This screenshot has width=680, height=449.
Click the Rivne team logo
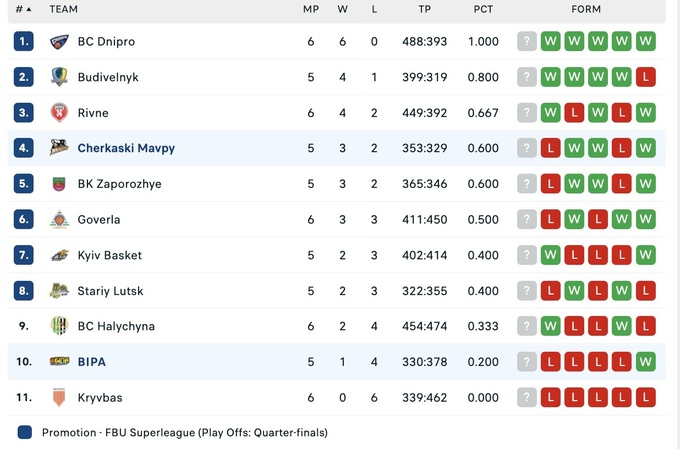[x=59, y=113]
